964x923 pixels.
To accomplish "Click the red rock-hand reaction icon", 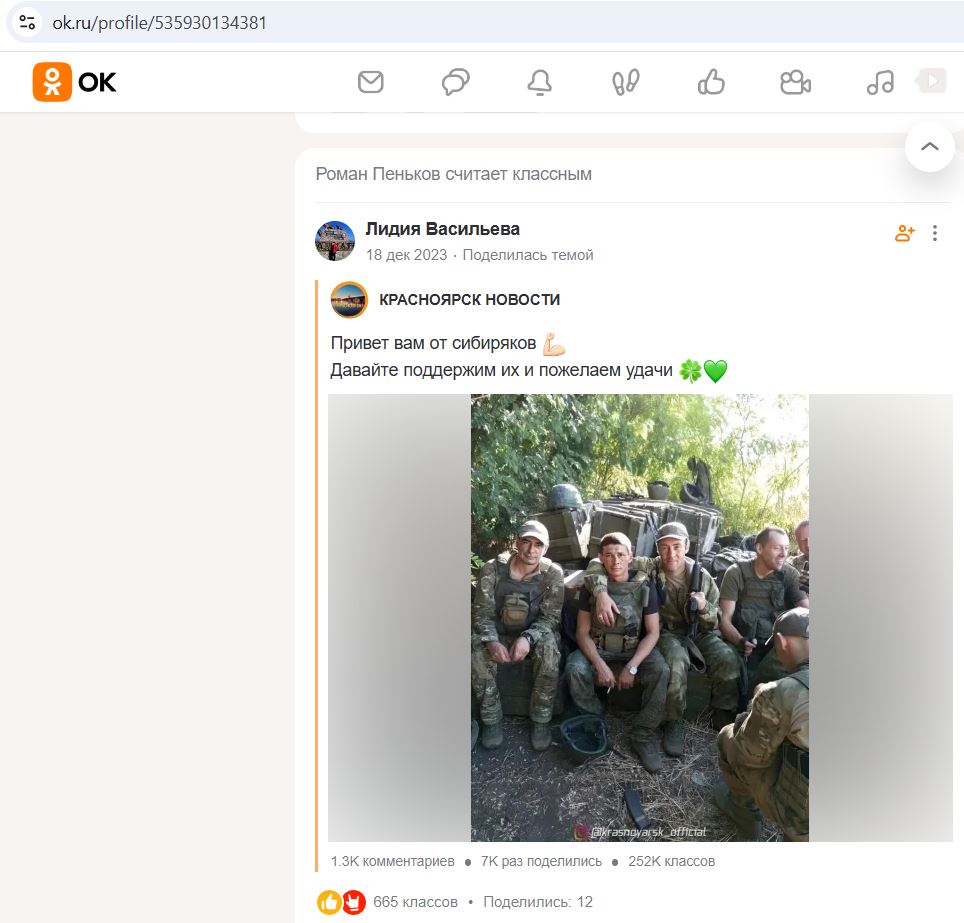I will (354, 902).
